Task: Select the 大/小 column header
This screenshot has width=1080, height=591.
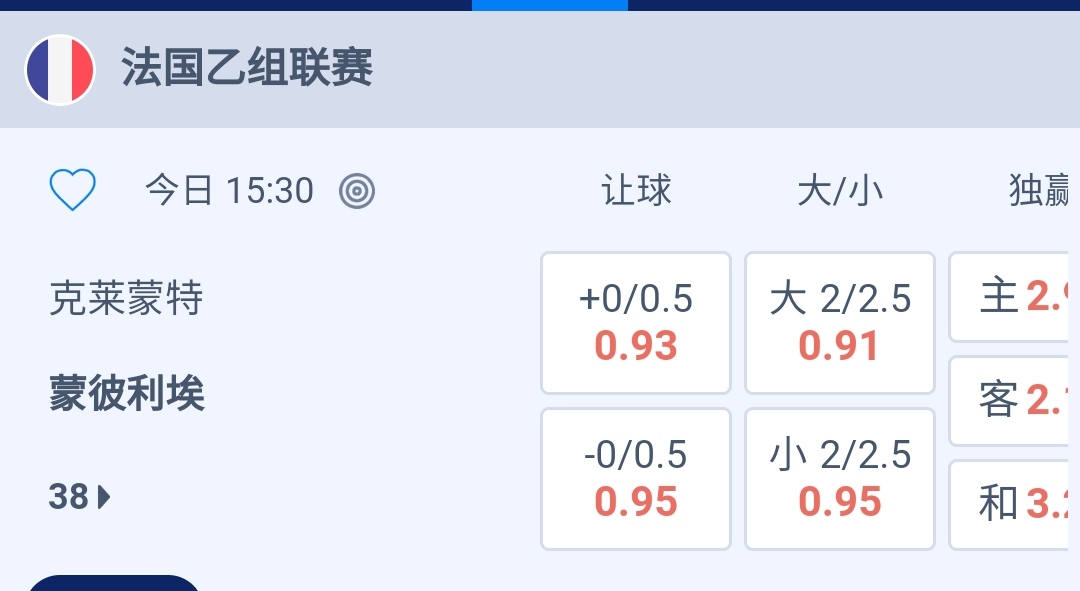Action: pos(840,190)
